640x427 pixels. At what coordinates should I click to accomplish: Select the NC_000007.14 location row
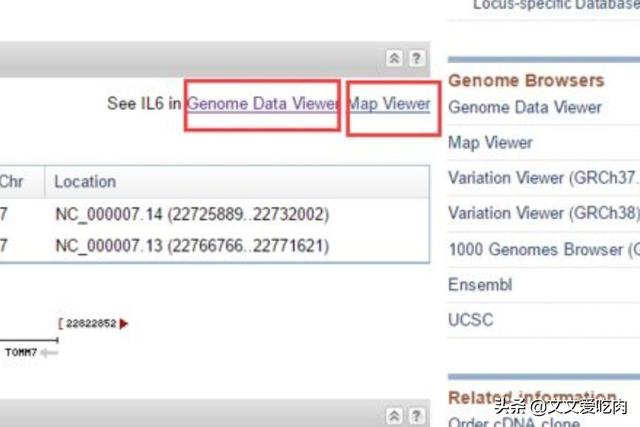click(191, 215)
